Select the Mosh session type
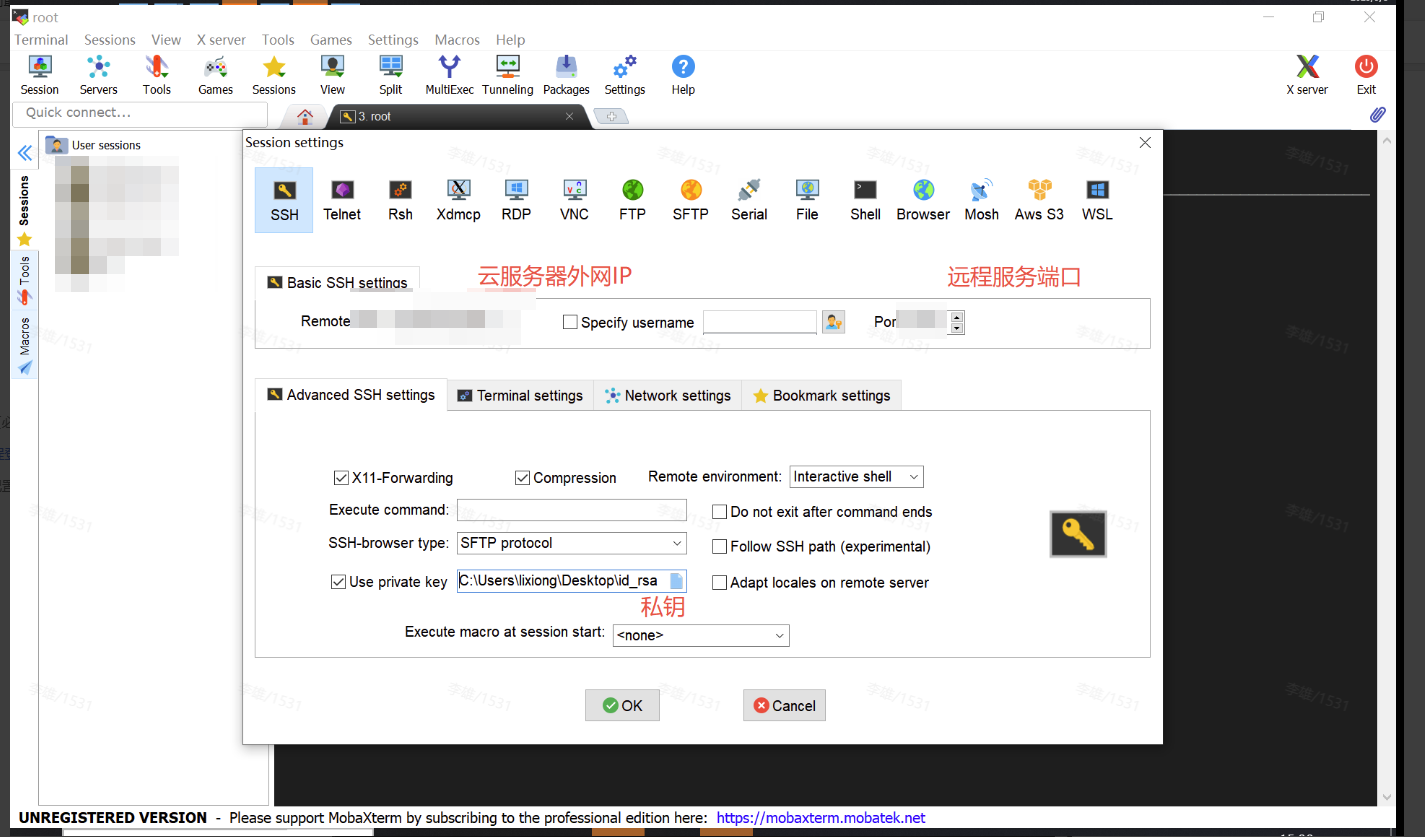1425x837 pixels. click(x=981, y=199)
